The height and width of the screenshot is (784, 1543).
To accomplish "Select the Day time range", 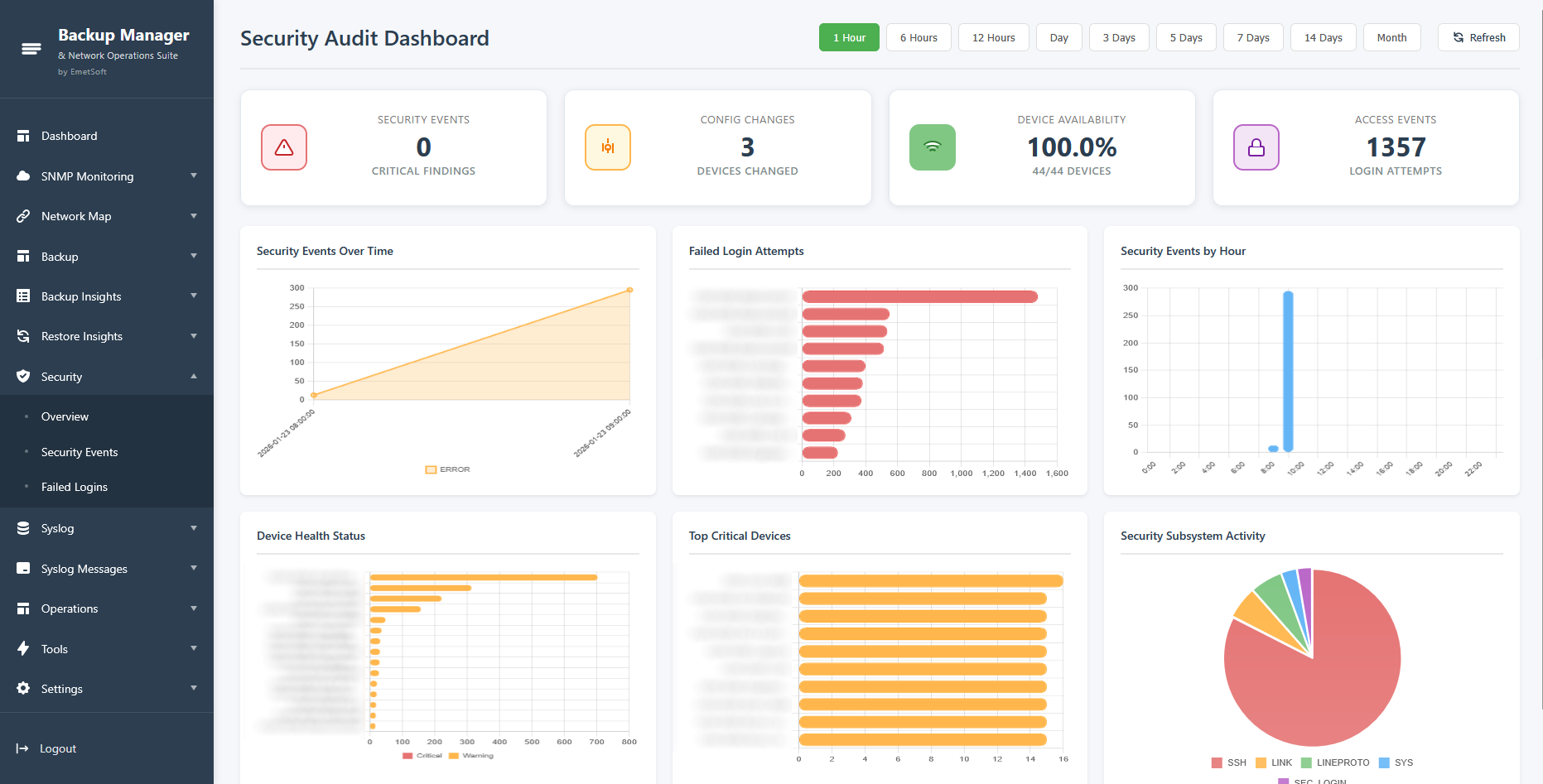I will (x=1059, y=37).
